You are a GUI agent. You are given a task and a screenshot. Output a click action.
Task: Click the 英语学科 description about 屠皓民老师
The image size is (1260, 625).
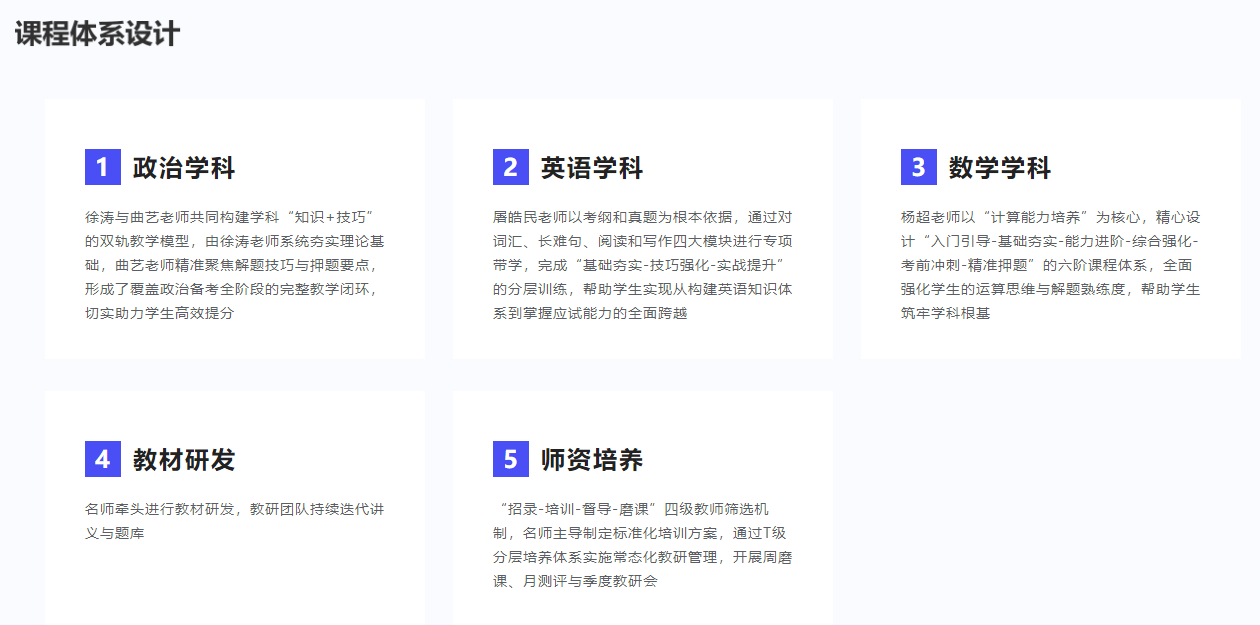[x=642, y=265]
